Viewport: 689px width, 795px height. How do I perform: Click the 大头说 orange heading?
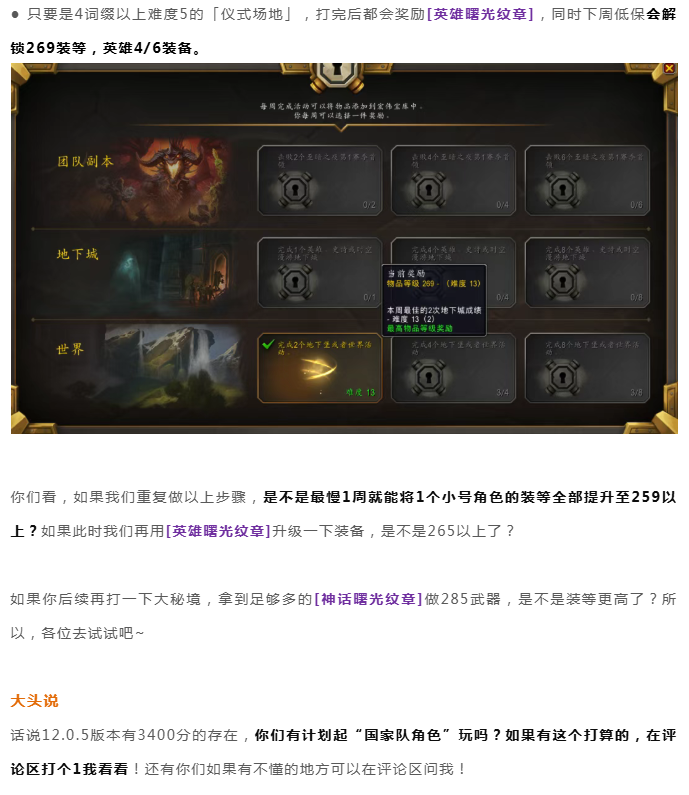click(34, 701)
